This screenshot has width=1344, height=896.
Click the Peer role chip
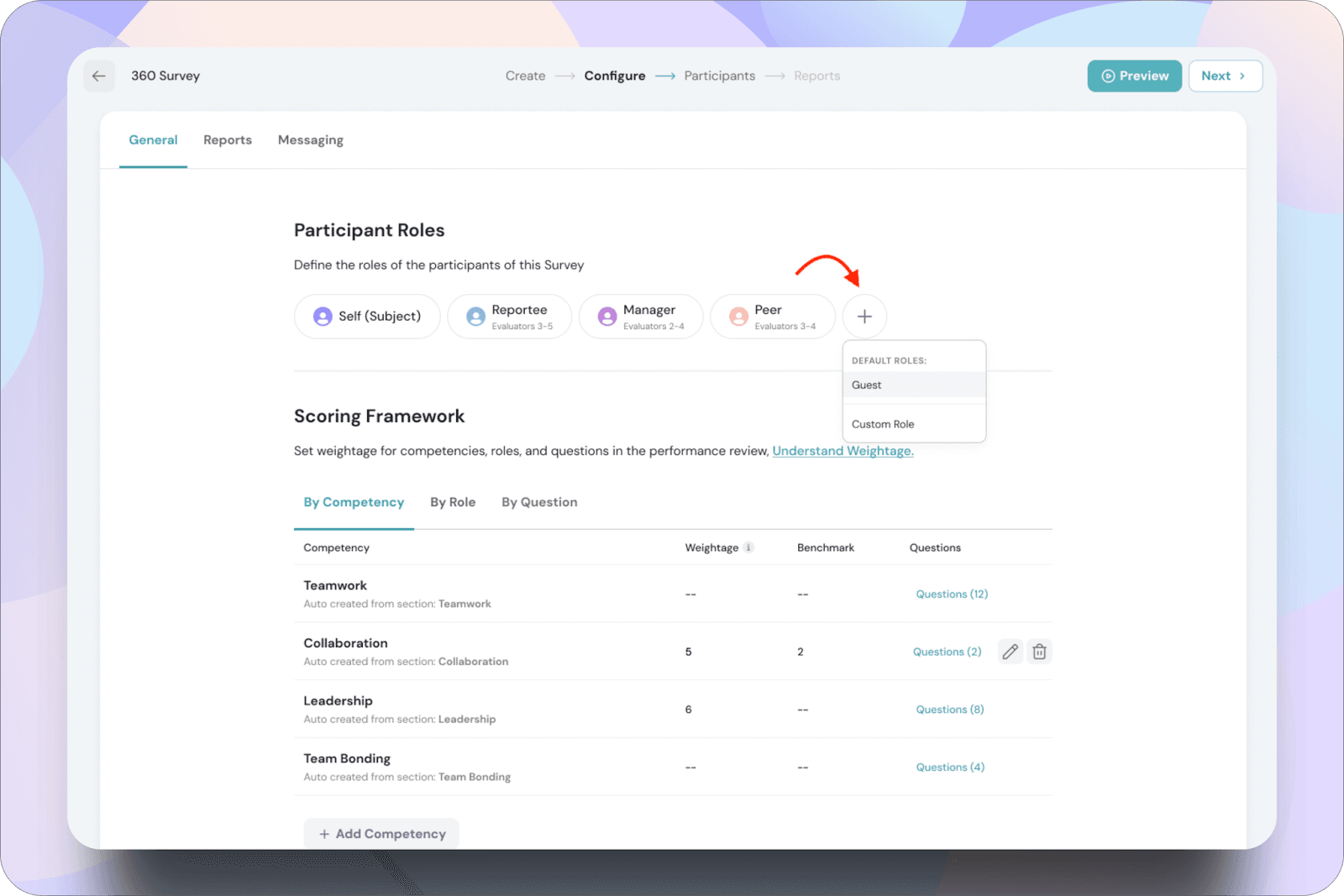pyautogui.click(x=772, y=317)
